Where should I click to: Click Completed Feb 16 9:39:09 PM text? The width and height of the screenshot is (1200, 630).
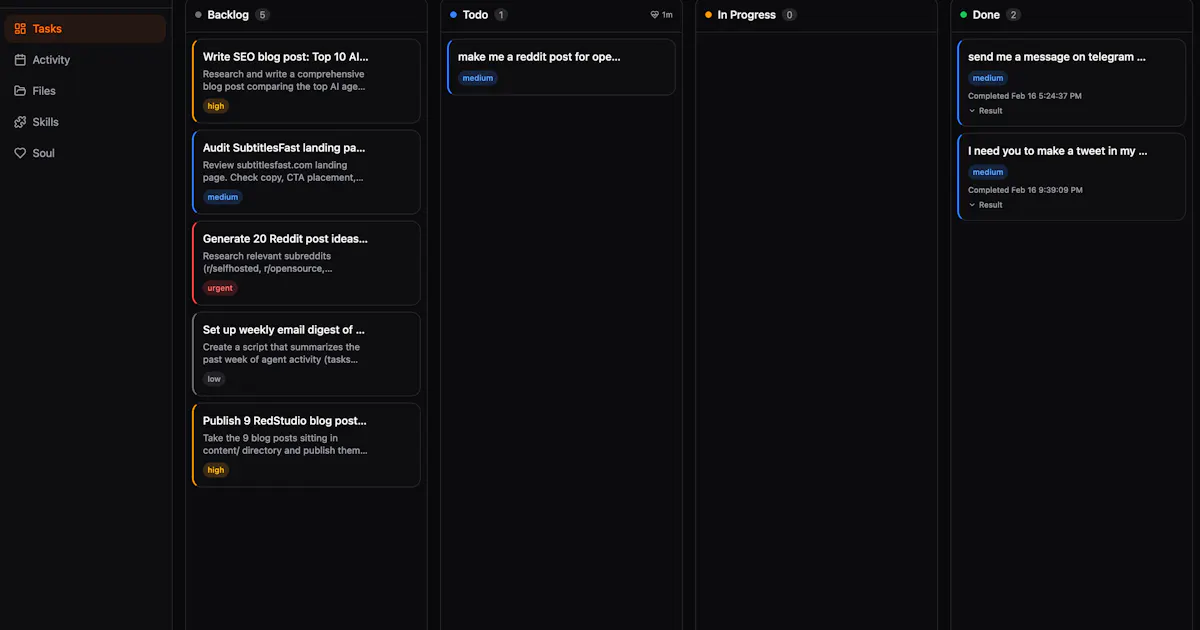[1025, 190]
